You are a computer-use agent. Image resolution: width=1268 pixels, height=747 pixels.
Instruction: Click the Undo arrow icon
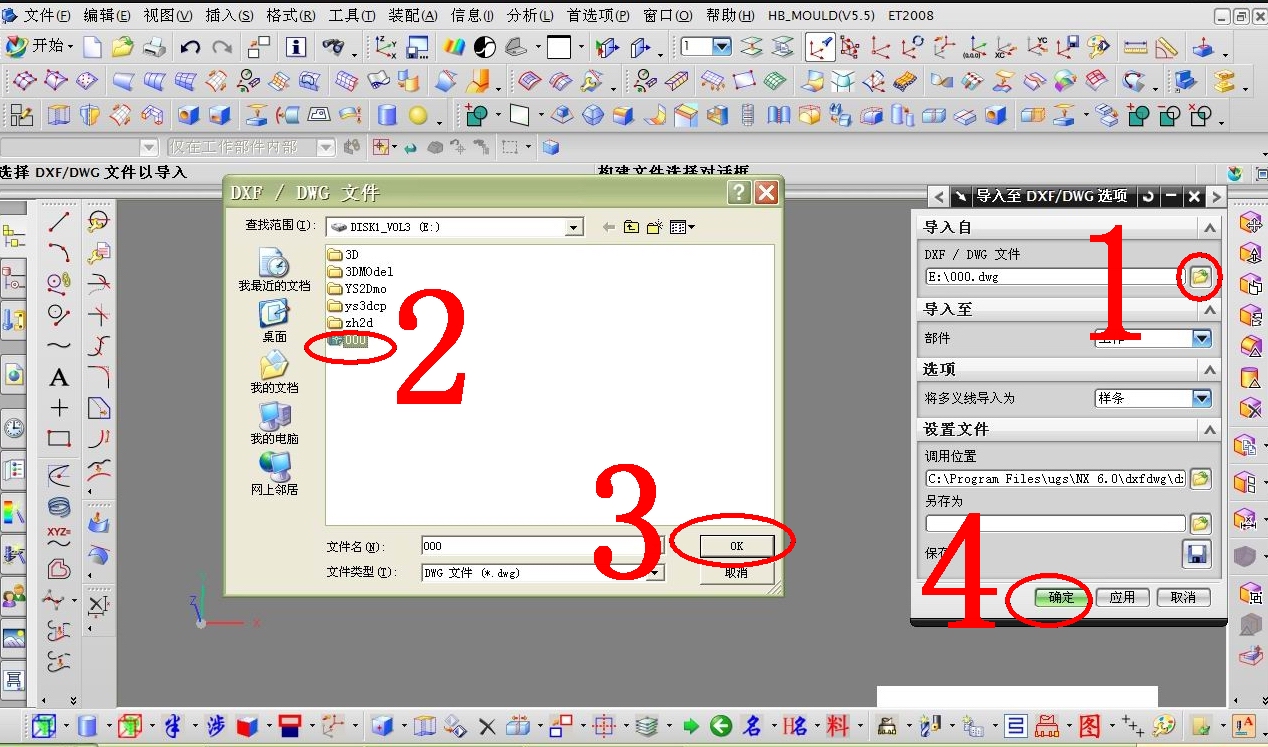191,47
